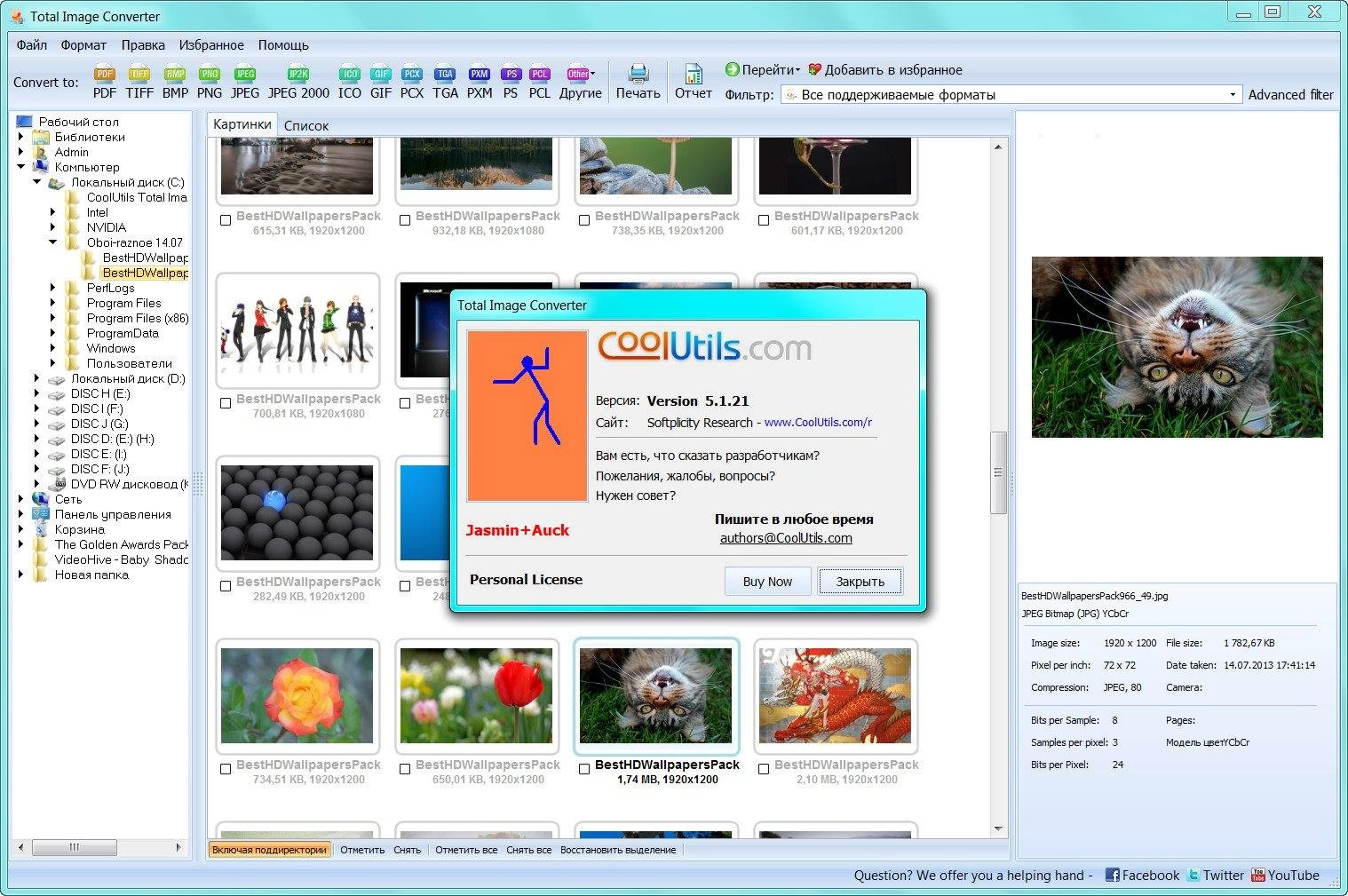Collapse Локальный диск (C:) node
1348x896 pixels.
point(37,182)
